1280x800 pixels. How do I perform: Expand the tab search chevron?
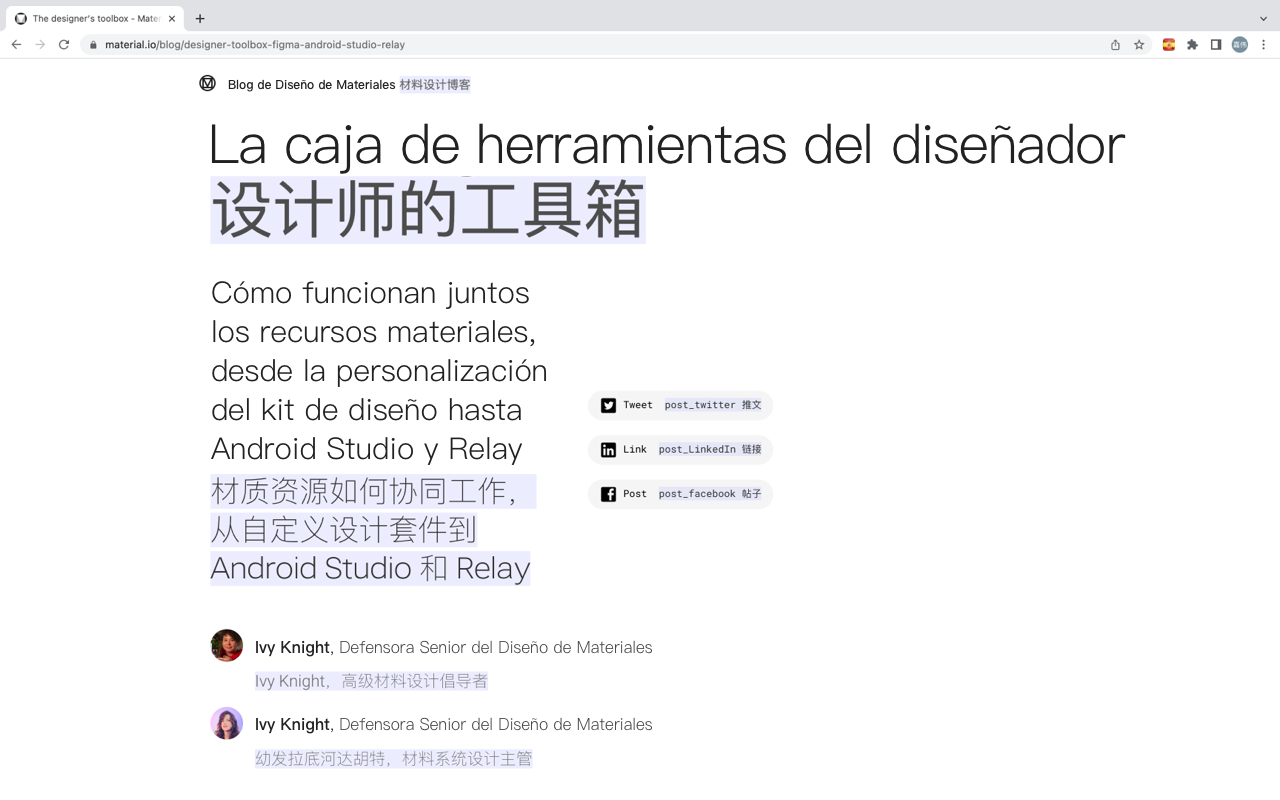pos(1263,18)
